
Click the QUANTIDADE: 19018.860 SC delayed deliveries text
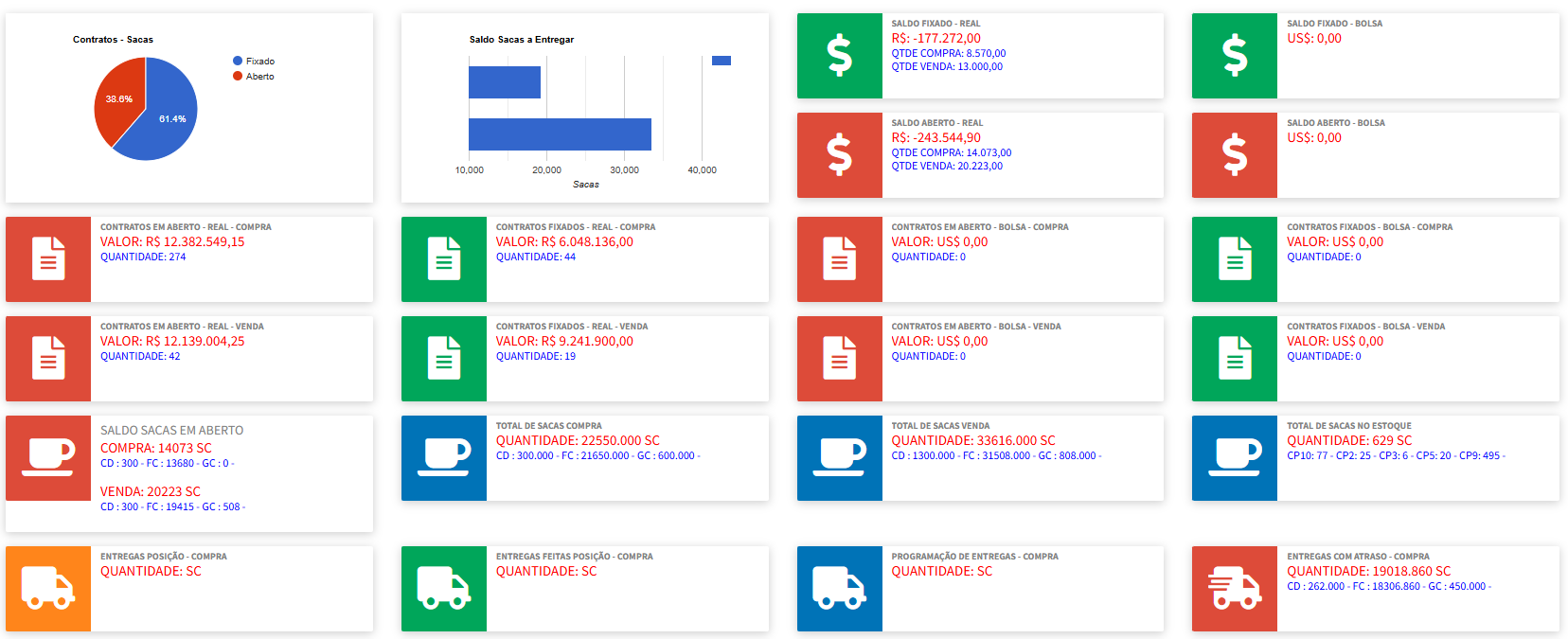[x=1368, y=572]
